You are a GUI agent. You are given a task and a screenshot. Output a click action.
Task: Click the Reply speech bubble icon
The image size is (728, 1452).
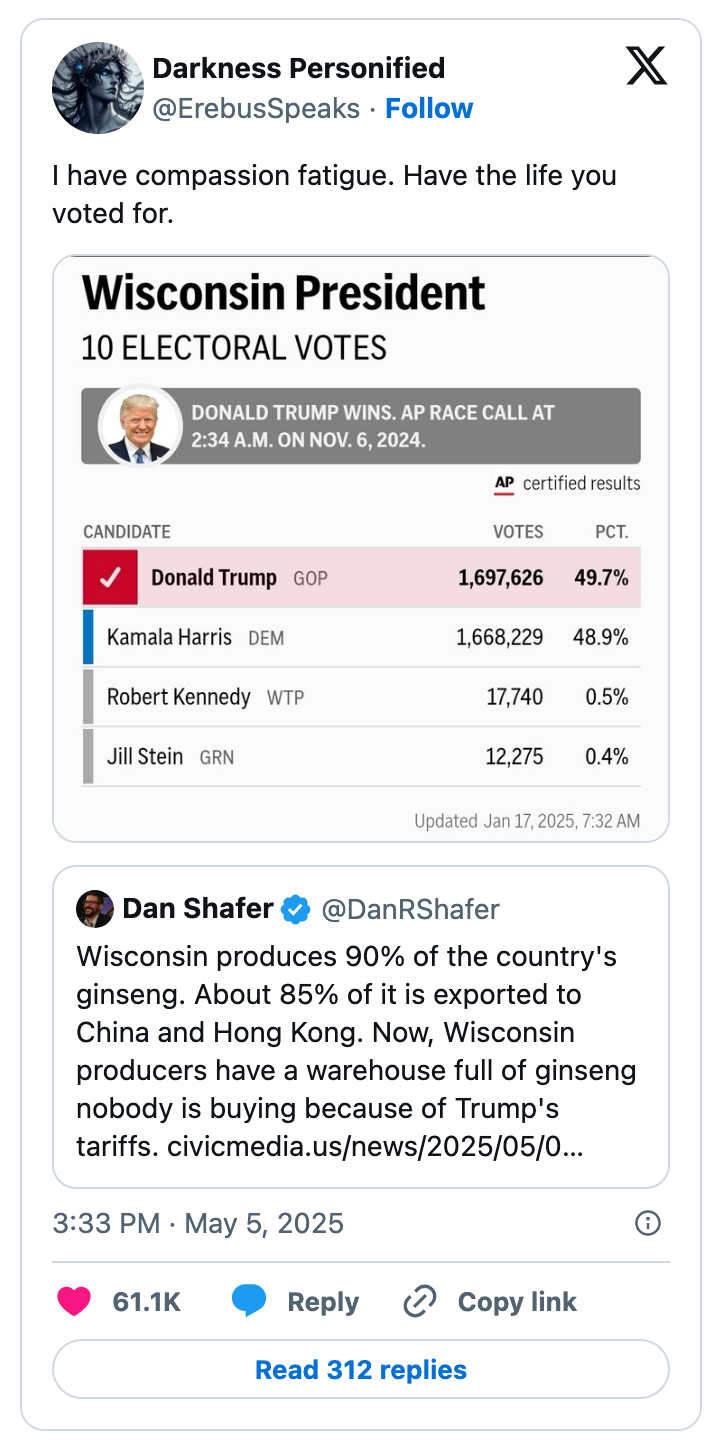coord(250,1301)
